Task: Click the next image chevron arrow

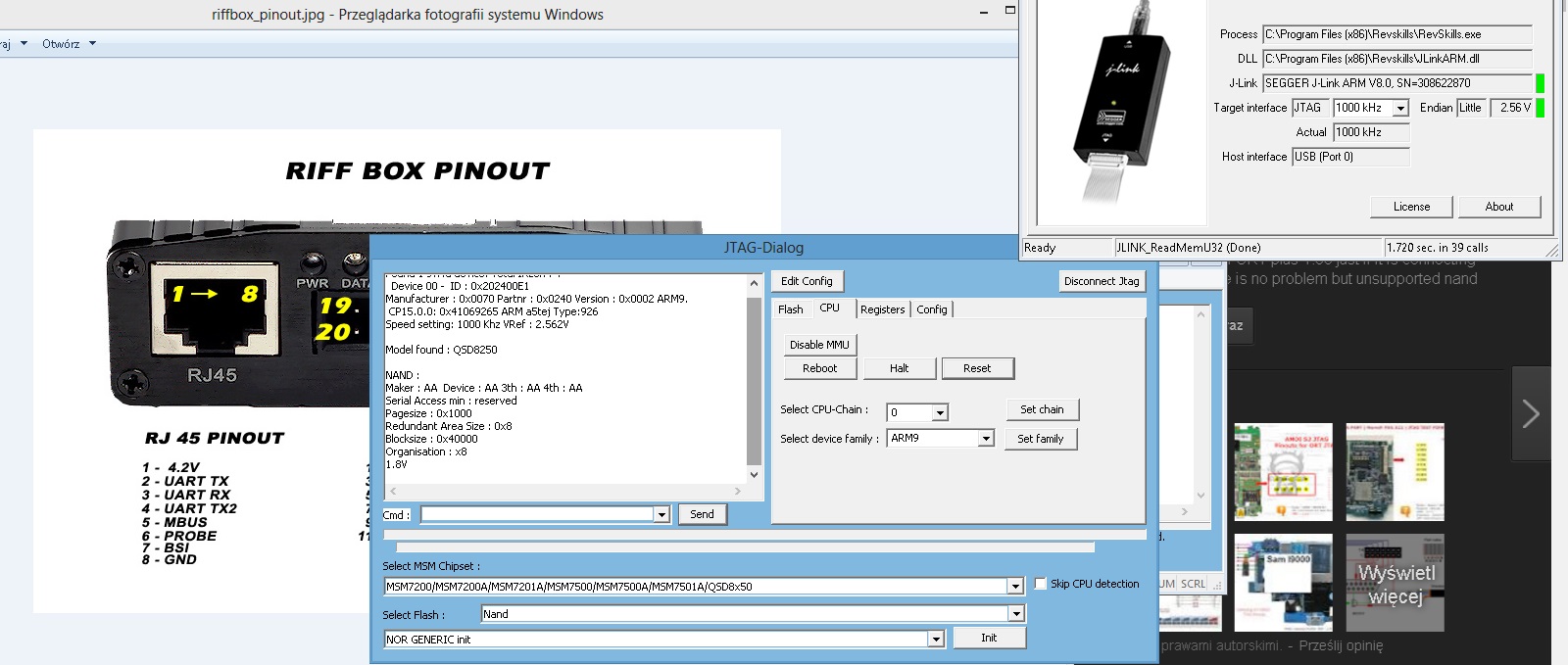Action: 1531,413
